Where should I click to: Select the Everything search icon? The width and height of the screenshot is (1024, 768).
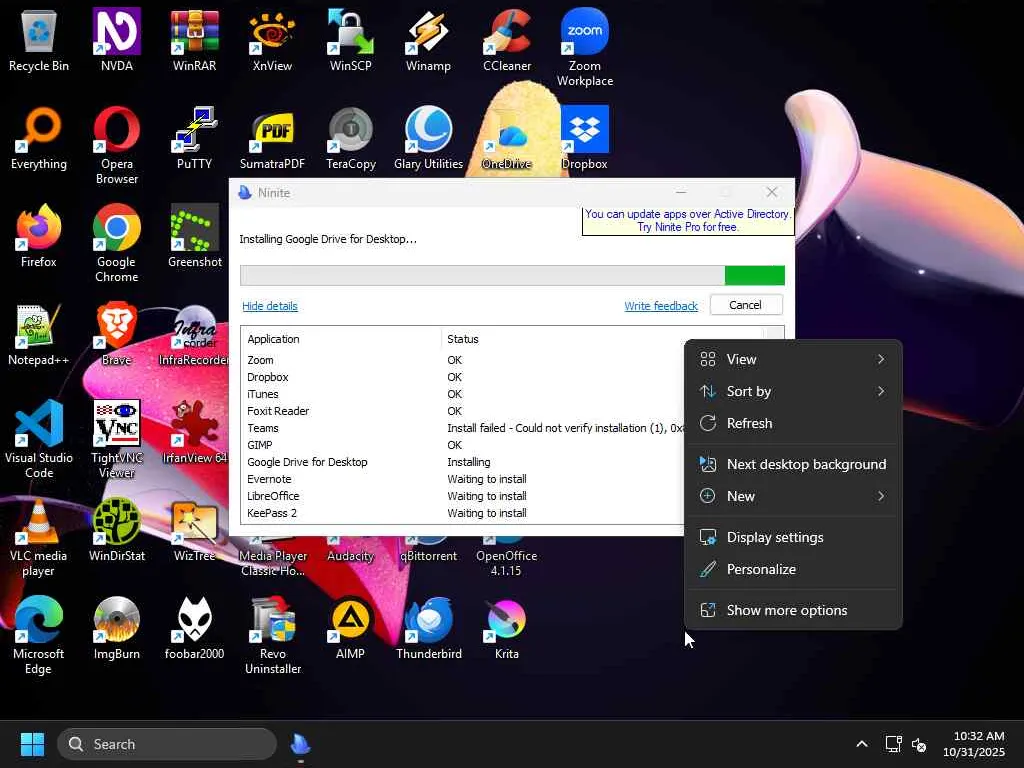pos(39,138)
